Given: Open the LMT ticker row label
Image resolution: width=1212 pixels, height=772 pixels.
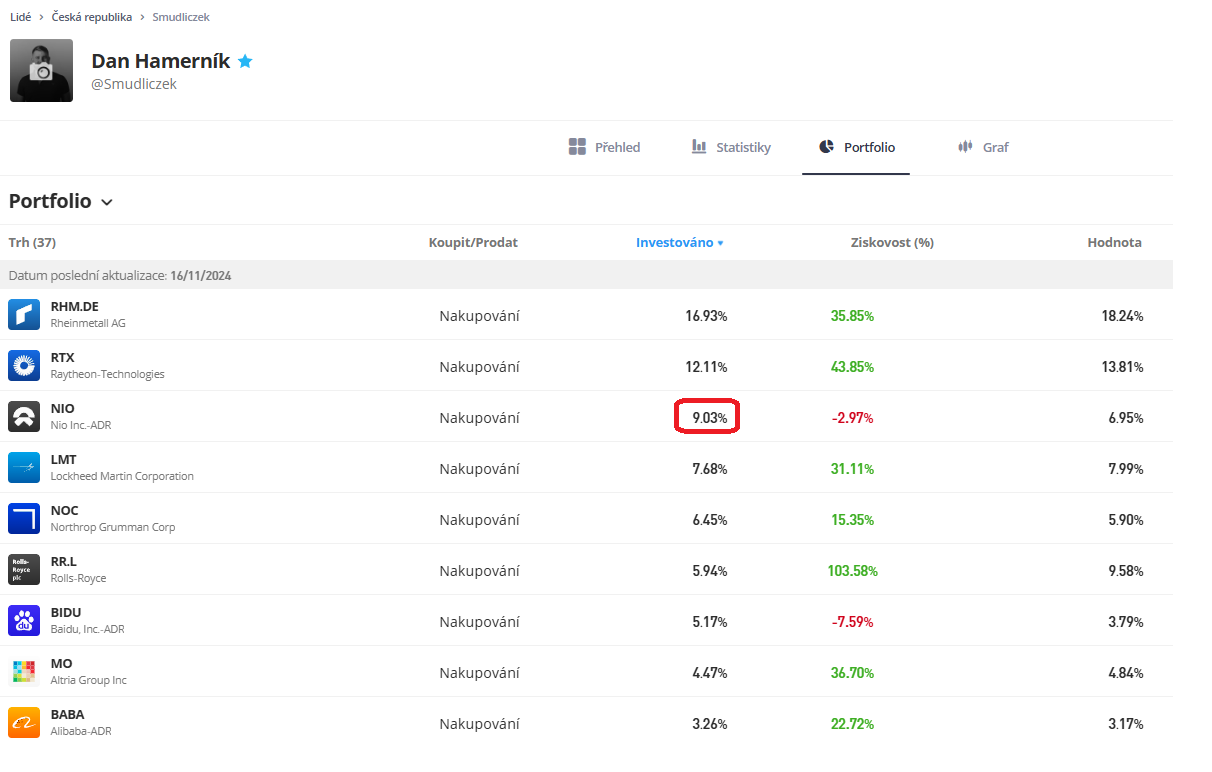Looking at the screenshot, I should click(64, 459).
